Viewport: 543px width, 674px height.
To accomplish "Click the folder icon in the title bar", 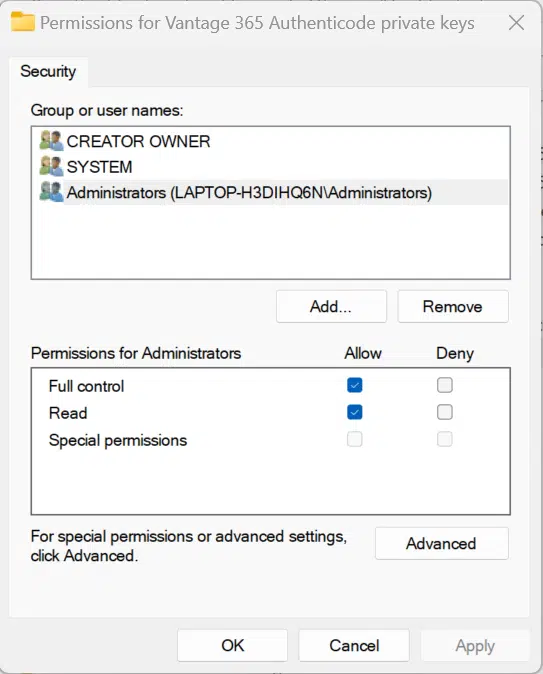I will [x=22, y=22].
